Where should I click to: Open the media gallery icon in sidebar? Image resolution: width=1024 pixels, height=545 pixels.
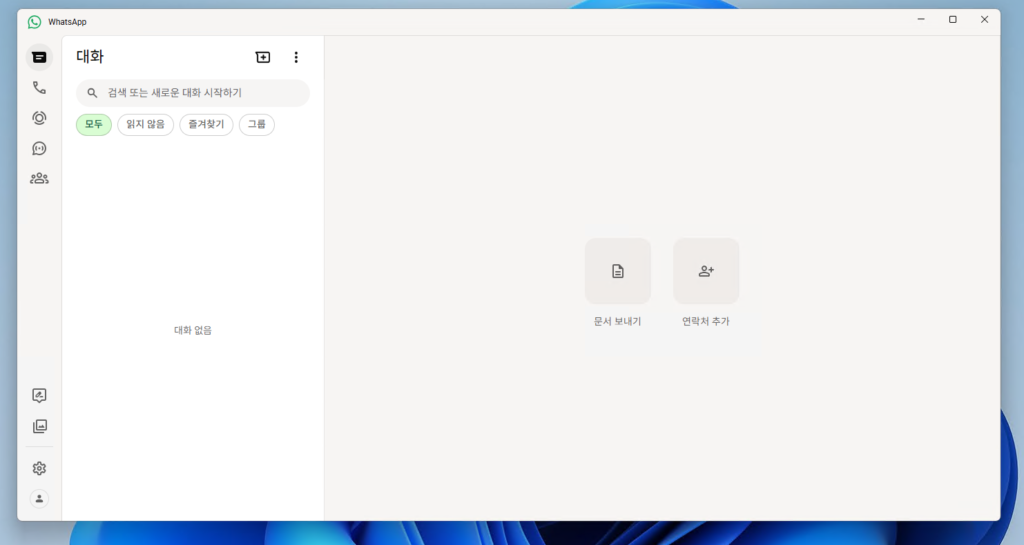point(39,426)
